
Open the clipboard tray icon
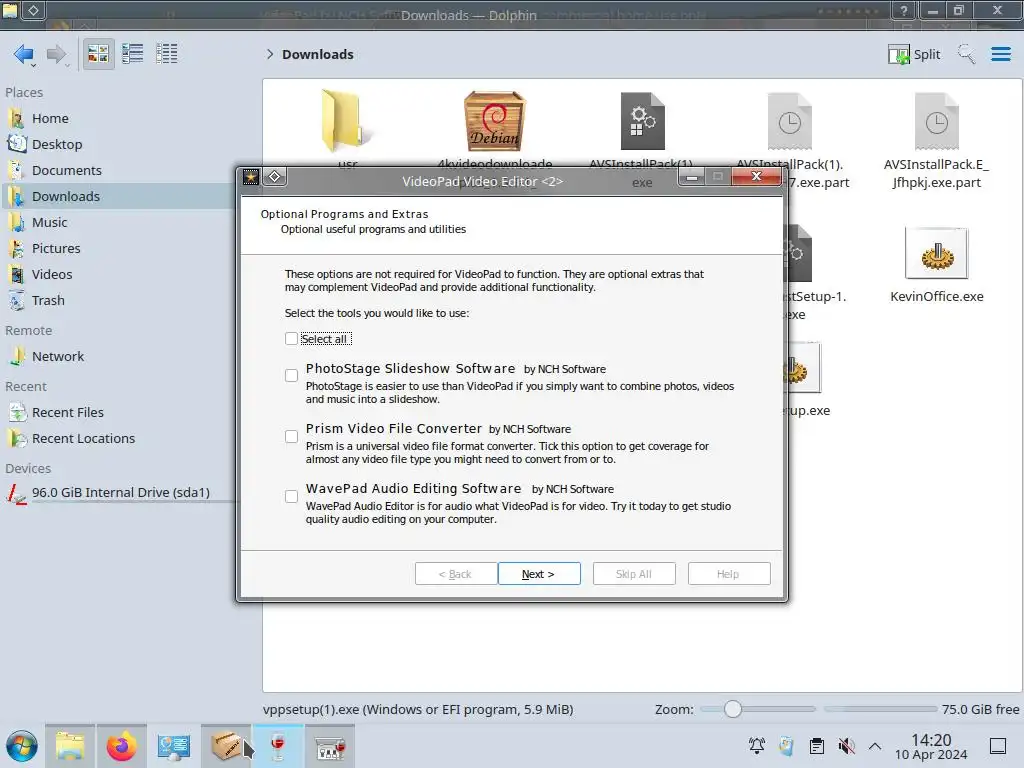816,746
